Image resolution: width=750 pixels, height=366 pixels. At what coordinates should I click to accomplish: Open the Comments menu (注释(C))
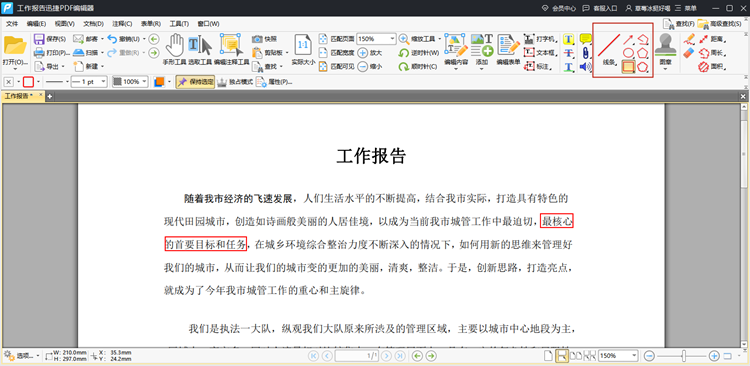tap(122, 23)
